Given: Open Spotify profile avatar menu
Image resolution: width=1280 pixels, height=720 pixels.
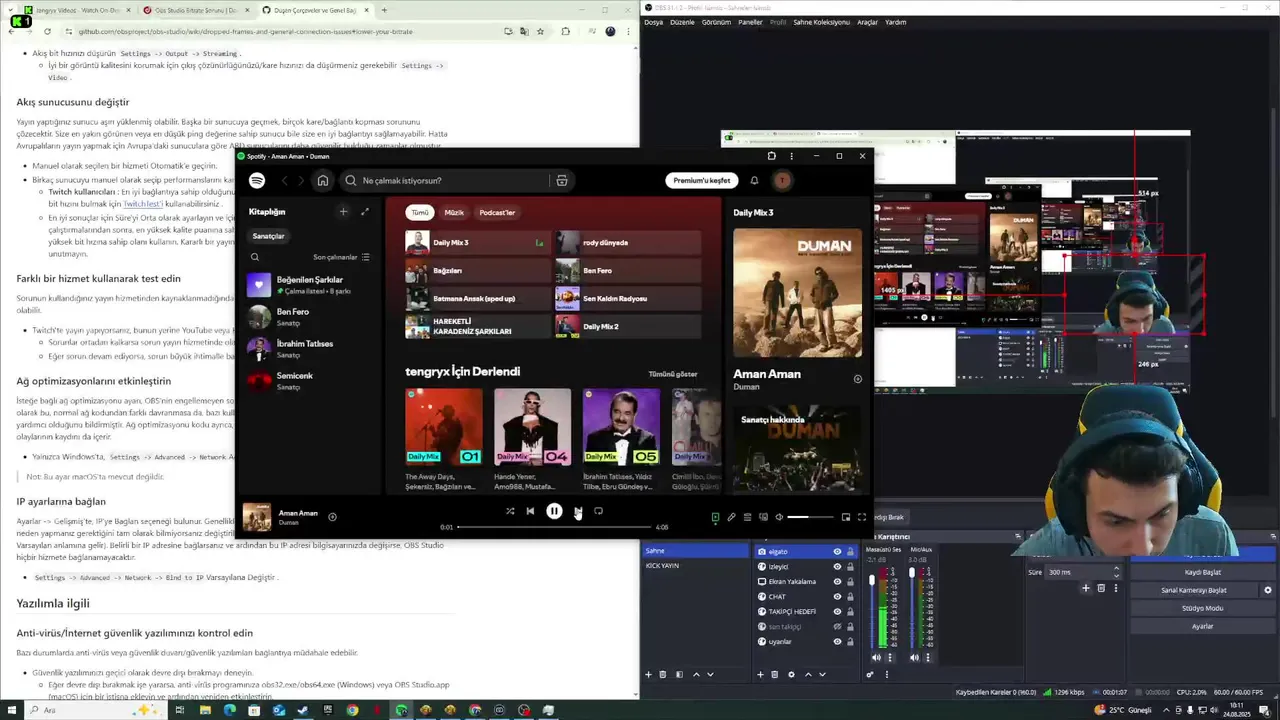Looking at the screenshot, I should [782, 181].
